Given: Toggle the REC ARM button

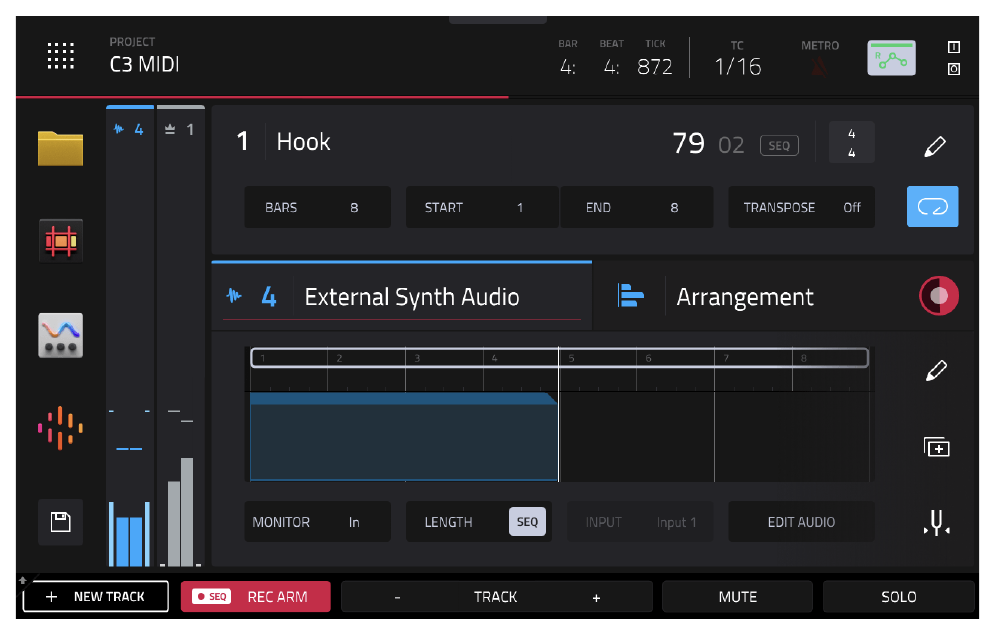Looking at the screenshot, I should click(x=255, y=597).
